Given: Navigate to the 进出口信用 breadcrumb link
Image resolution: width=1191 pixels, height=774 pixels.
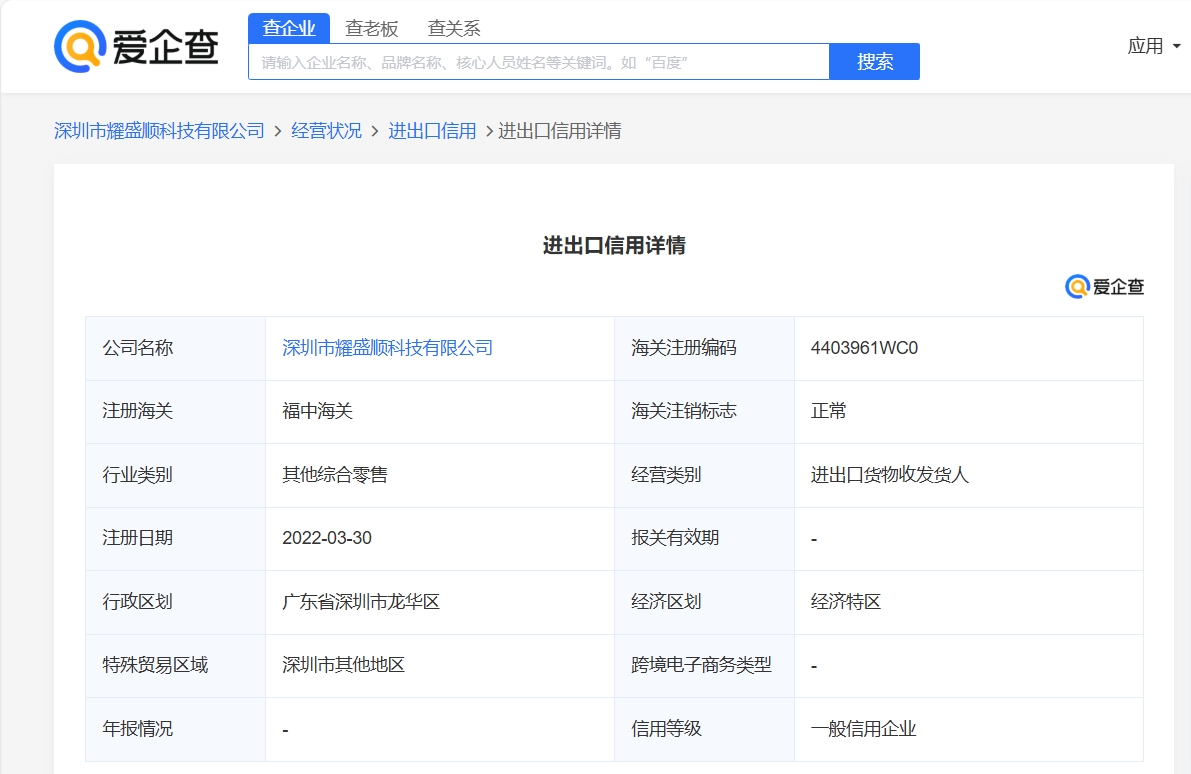Looking at the screenshot, I should 432,131.
